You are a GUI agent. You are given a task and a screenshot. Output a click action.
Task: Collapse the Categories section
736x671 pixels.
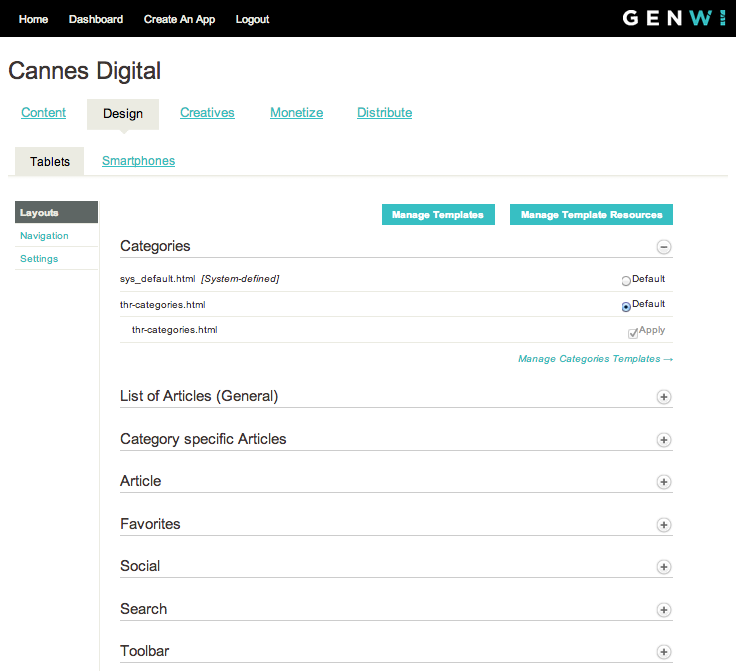(x=663, y=247)
